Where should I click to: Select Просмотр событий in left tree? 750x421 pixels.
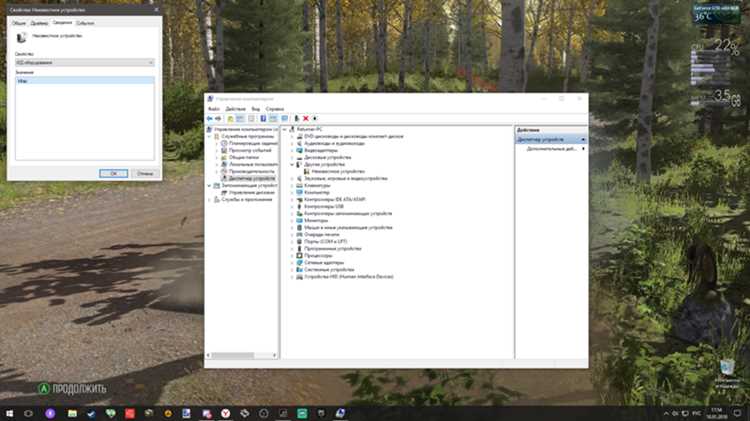tap(250, 150)
